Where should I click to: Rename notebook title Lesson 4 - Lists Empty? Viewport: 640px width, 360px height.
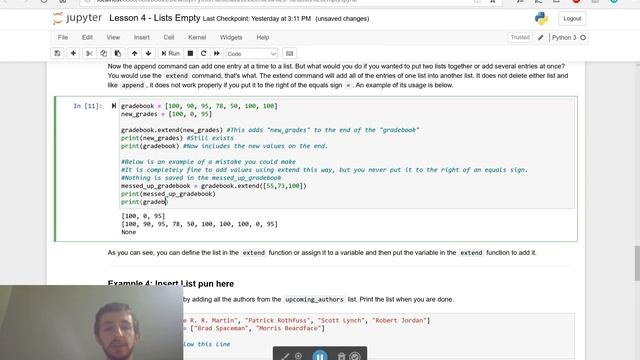point(155,18)
